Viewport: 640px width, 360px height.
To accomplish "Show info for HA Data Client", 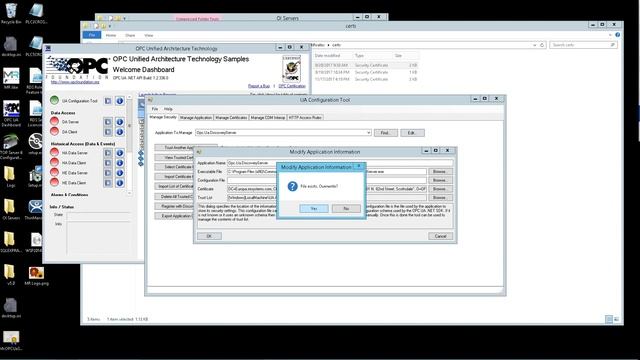I will point(120,163).
